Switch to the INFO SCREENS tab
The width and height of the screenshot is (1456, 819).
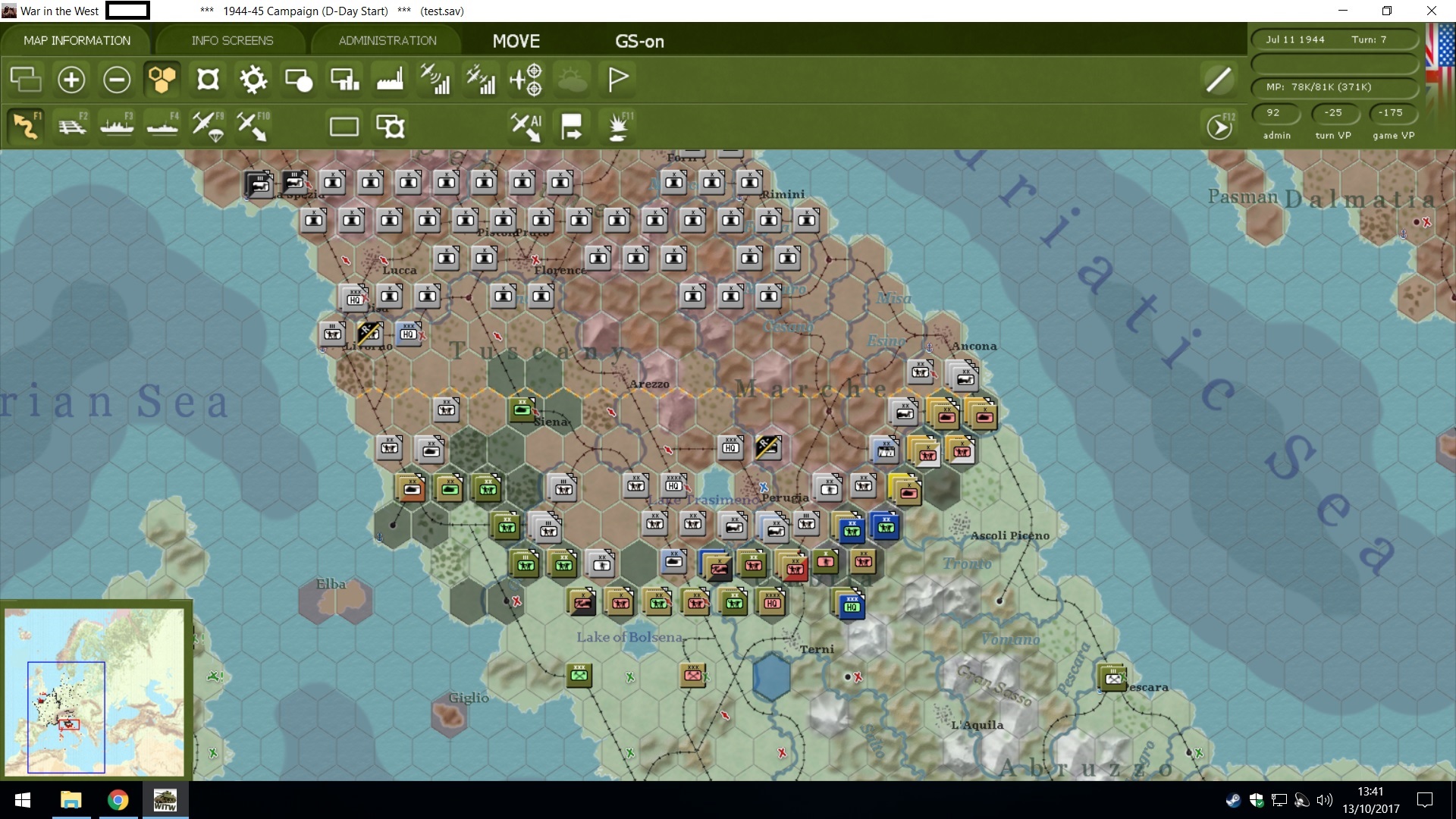(232, 40)
